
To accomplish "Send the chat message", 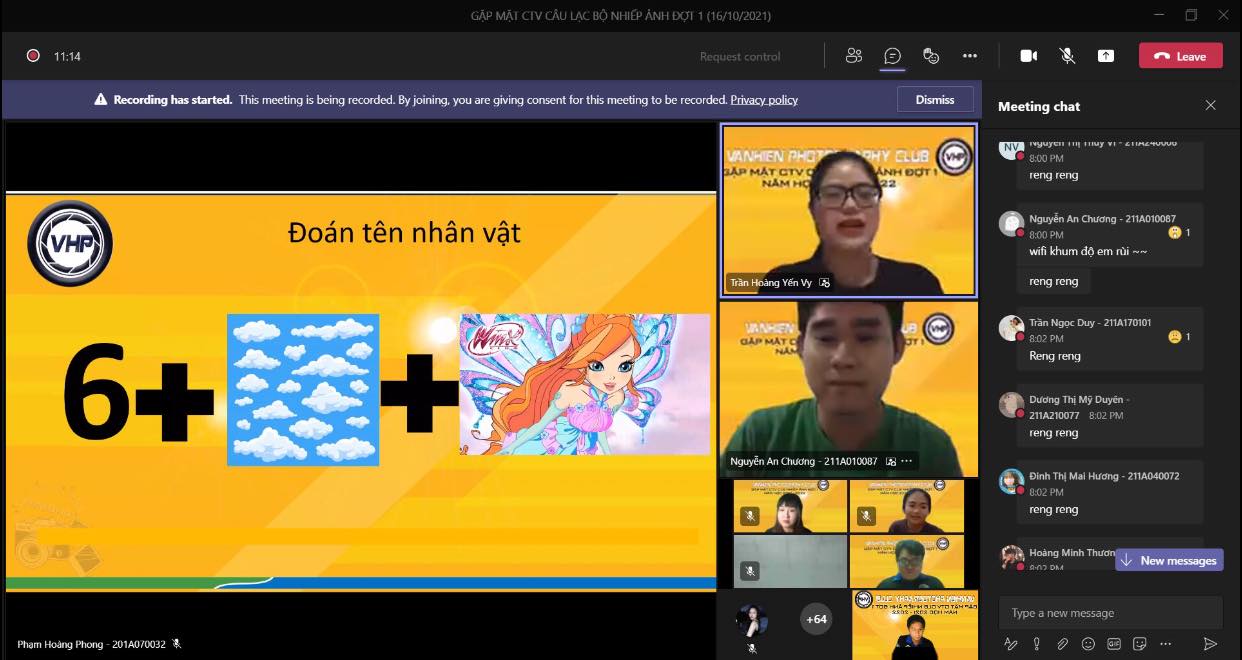I will click(x=1210, y=644).
